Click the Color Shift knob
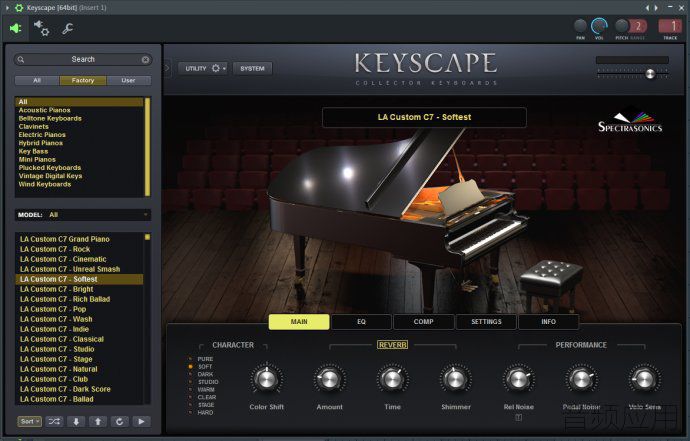690x441 pixels. [266, 379]
